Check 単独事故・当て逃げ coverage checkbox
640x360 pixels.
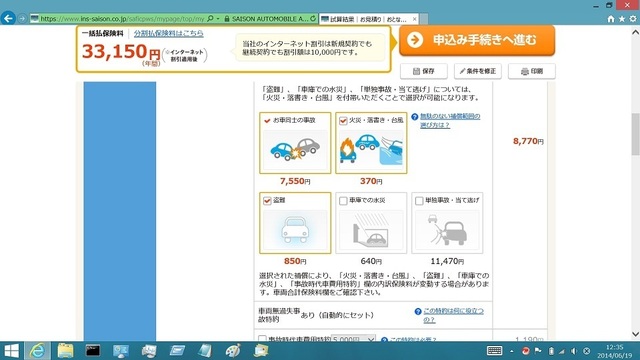point(419,201)
